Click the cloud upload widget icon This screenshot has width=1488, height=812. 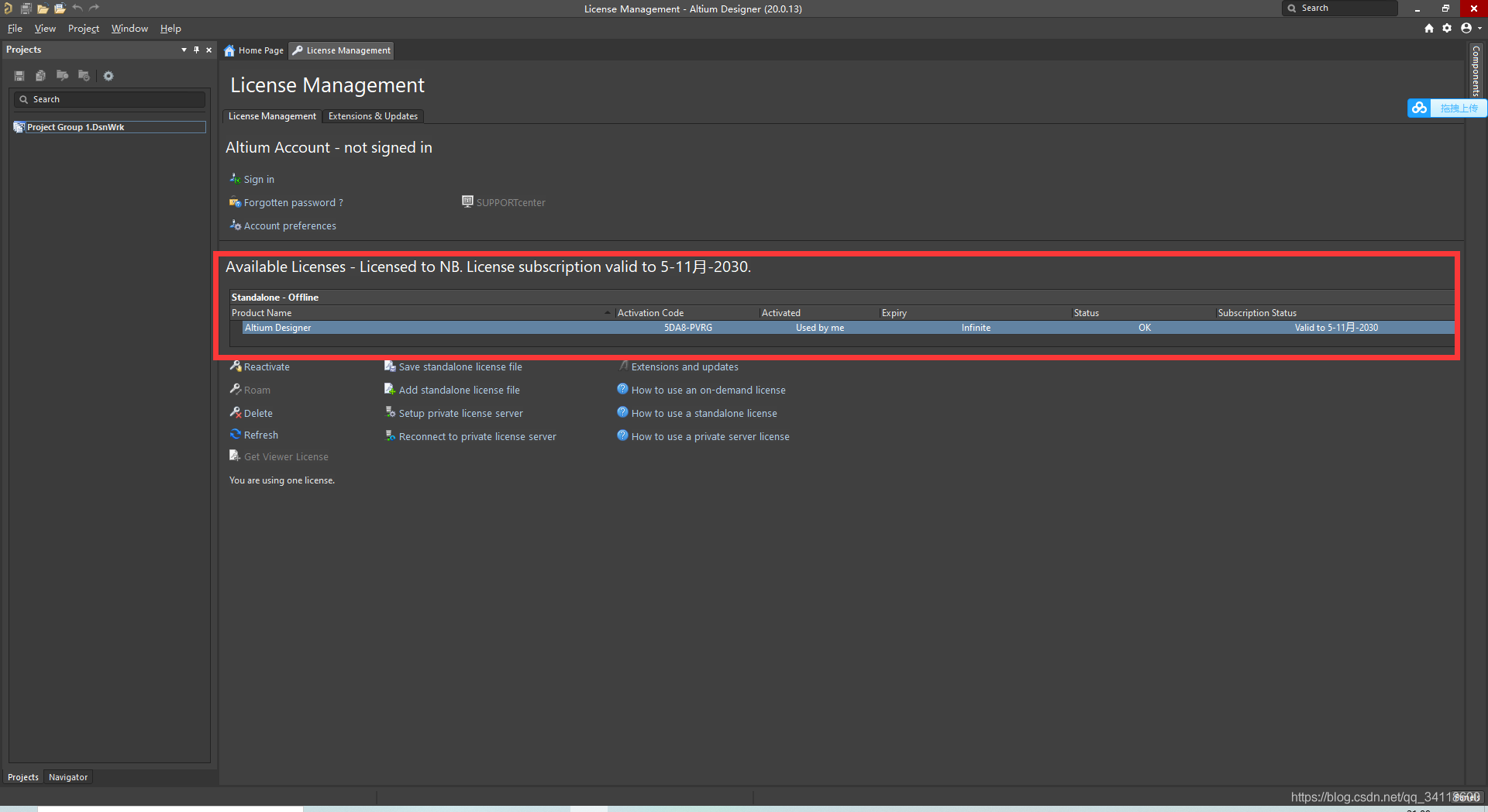(1419, 108)
